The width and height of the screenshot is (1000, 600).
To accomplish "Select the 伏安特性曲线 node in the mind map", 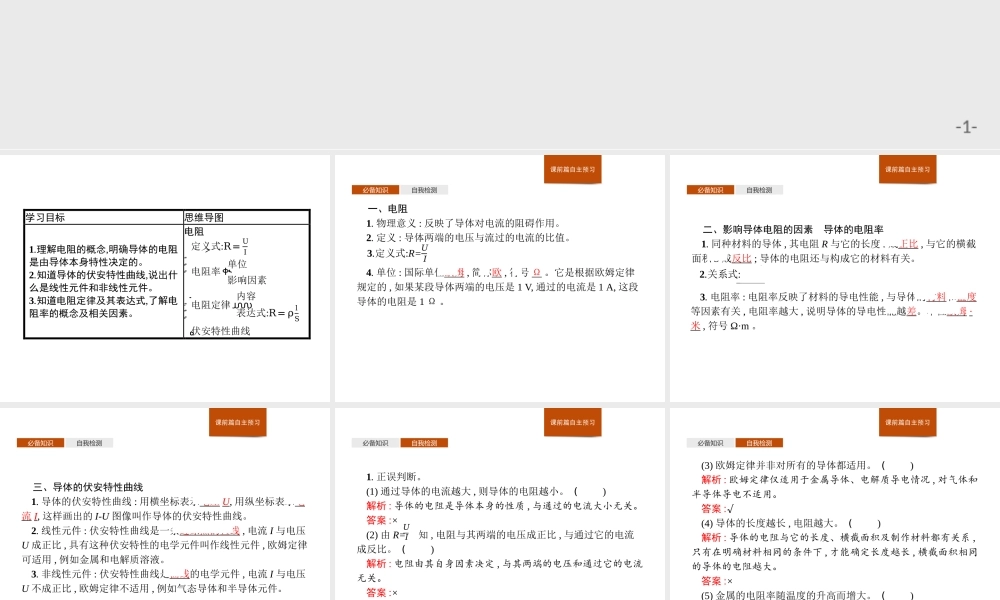I will coord(221,331).
